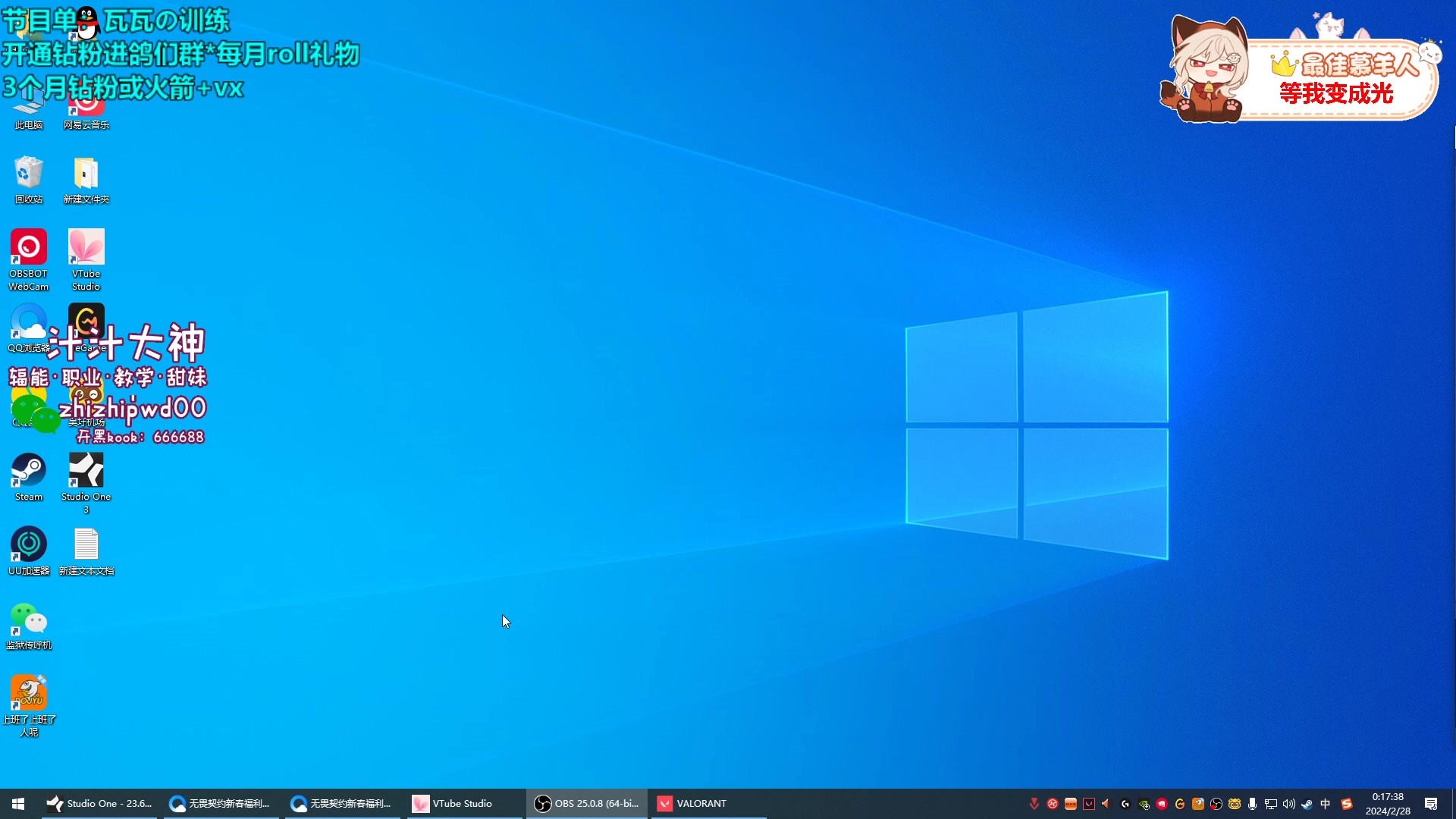Switch to Studio One taskbar window
Viewport: 1456px width, 819px height.
tap(99, 804)
